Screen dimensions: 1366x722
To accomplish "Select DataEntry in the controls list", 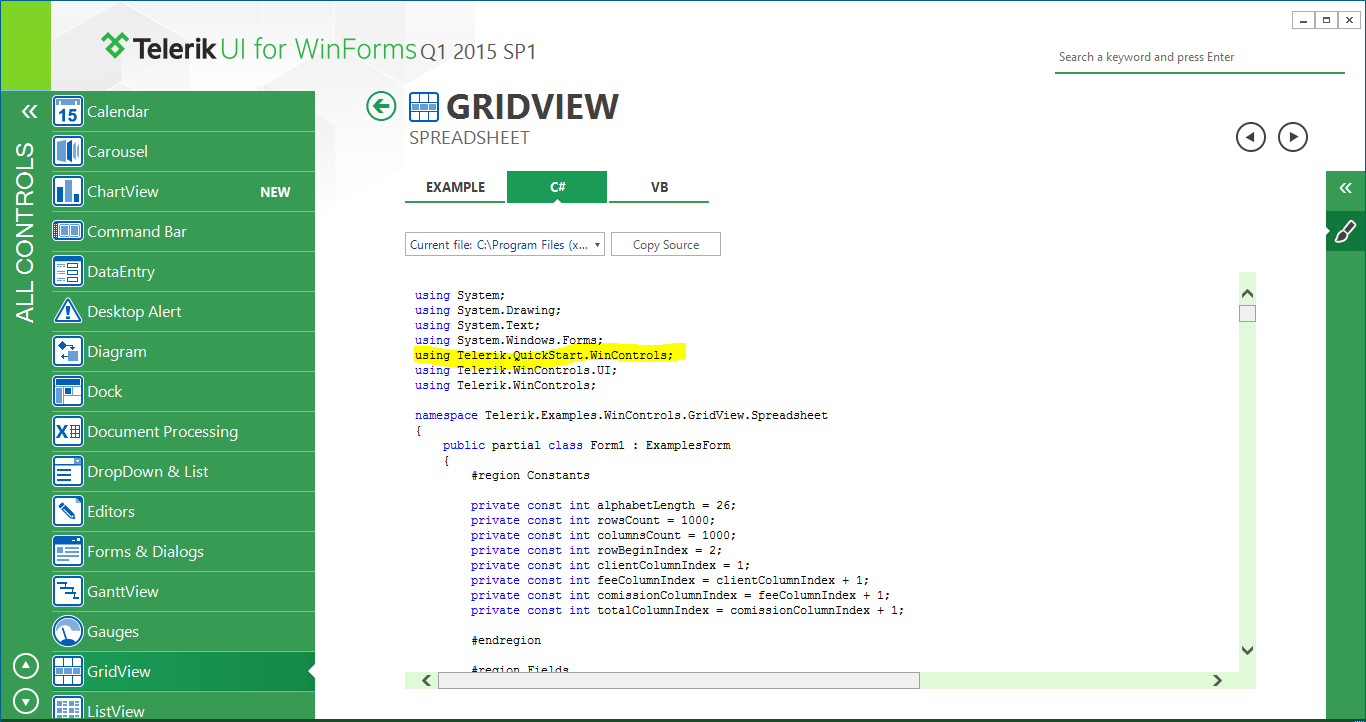I will click(121, 272).
